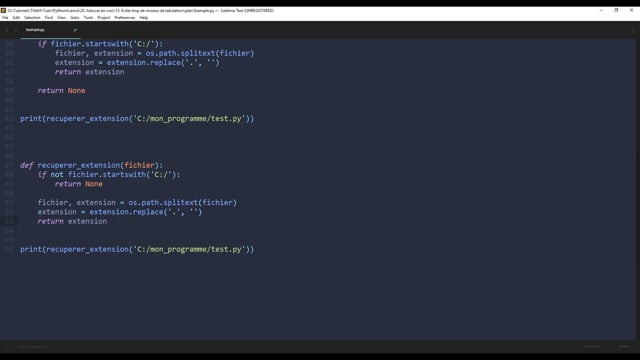
Task: Open the Python syntax selector in status bar
Action: (623, 347)
